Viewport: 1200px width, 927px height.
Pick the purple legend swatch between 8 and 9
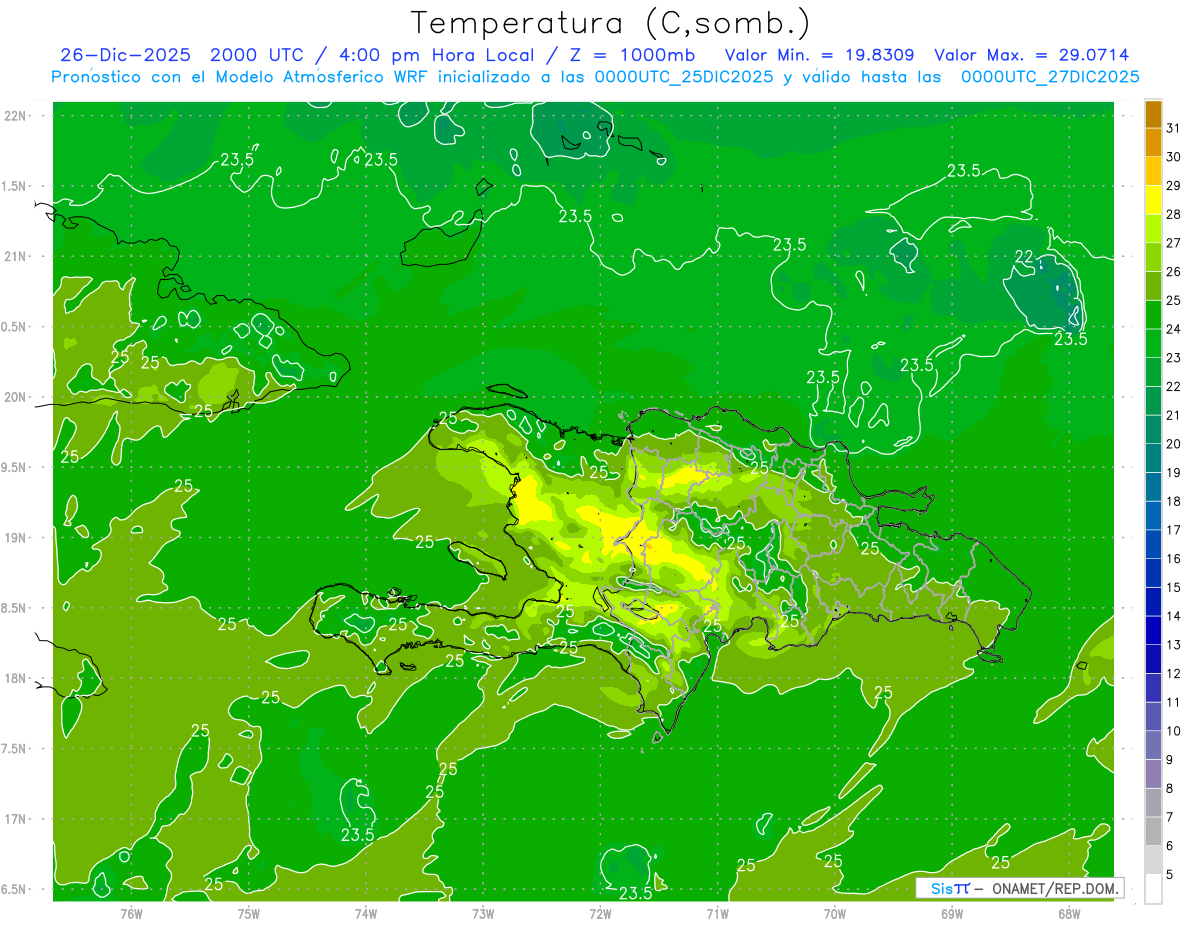click(1153, 774)
